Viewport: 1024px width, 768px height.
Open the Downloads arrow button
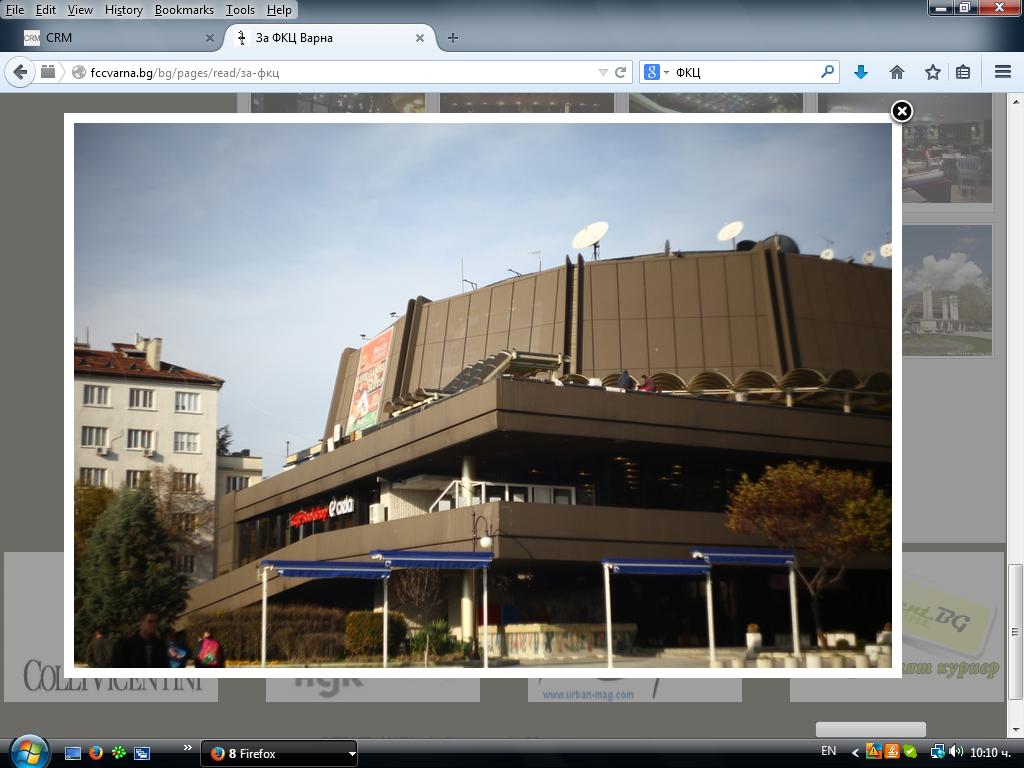tap(861, 72)
